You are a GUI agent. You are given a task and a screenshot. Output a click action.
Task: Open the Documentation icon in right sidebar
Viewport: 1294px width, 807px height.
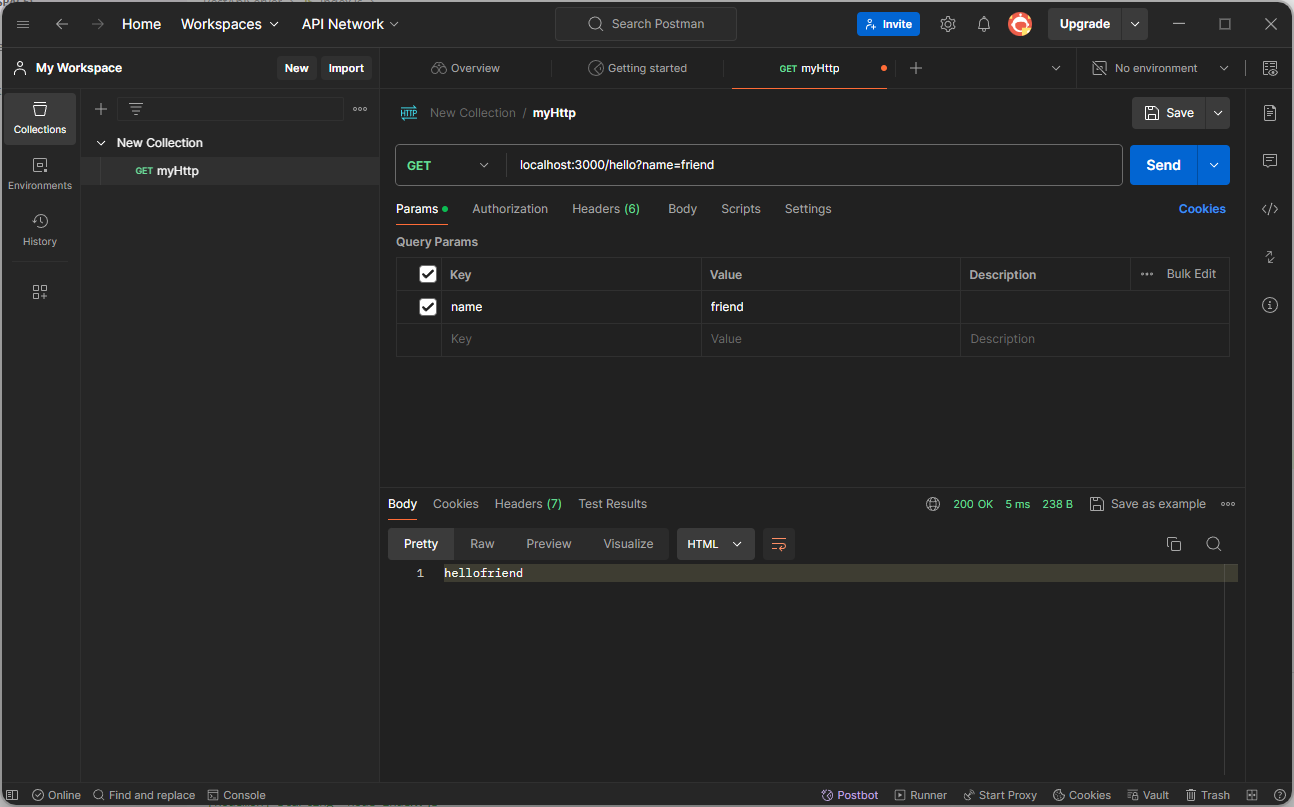pos(1270,113)
